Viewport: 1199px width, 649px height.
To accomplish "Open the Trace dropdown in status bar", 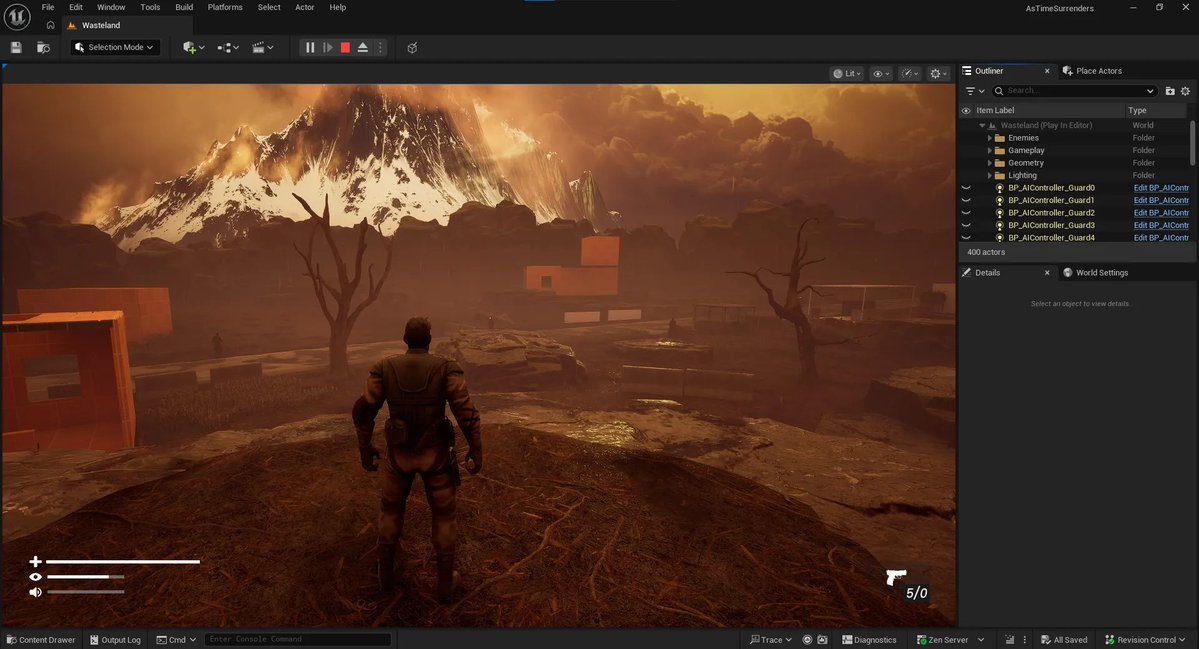I will (x=771, y=640).
